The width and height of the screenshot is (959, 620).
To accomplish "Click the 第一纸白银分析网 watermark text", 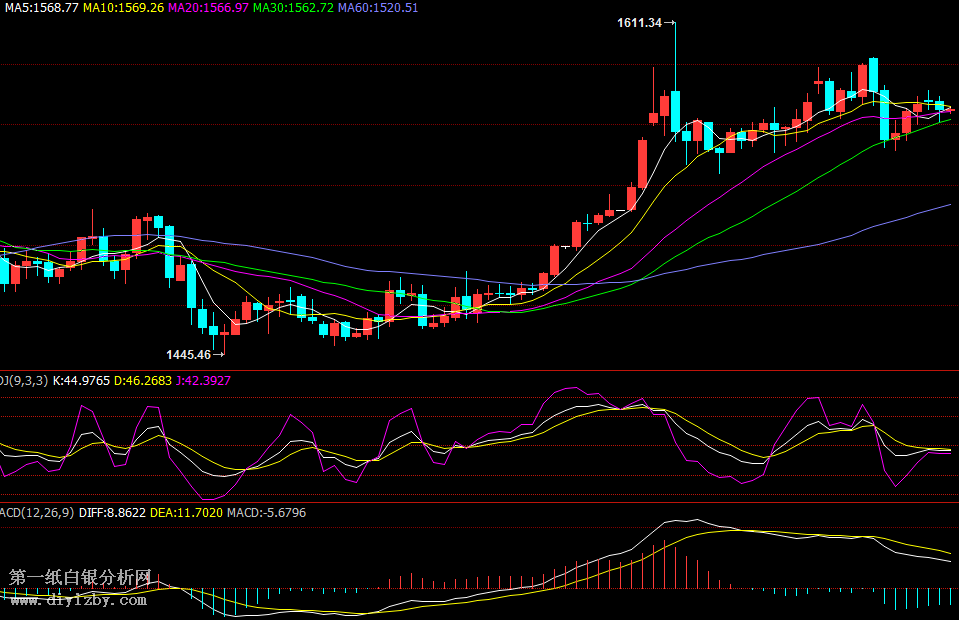I will click(x=80, y=578).
